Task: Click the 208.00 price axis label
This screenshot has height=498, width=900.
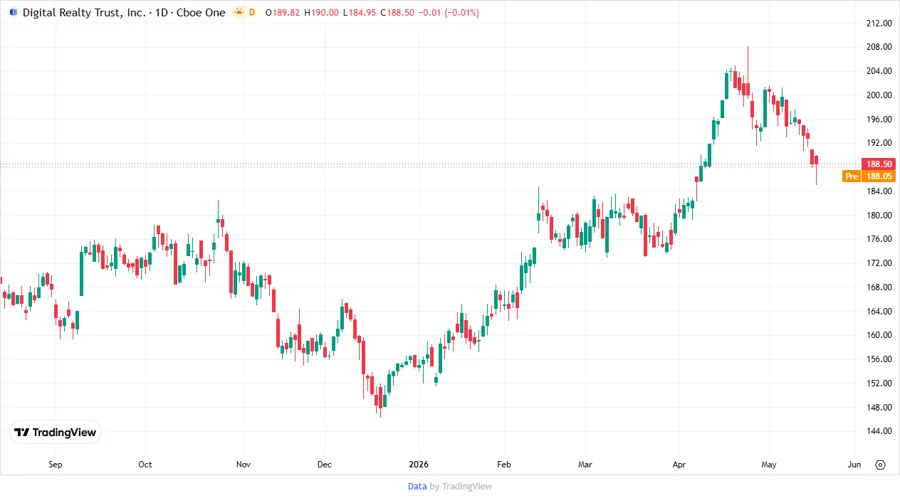Action: (879, 47)
